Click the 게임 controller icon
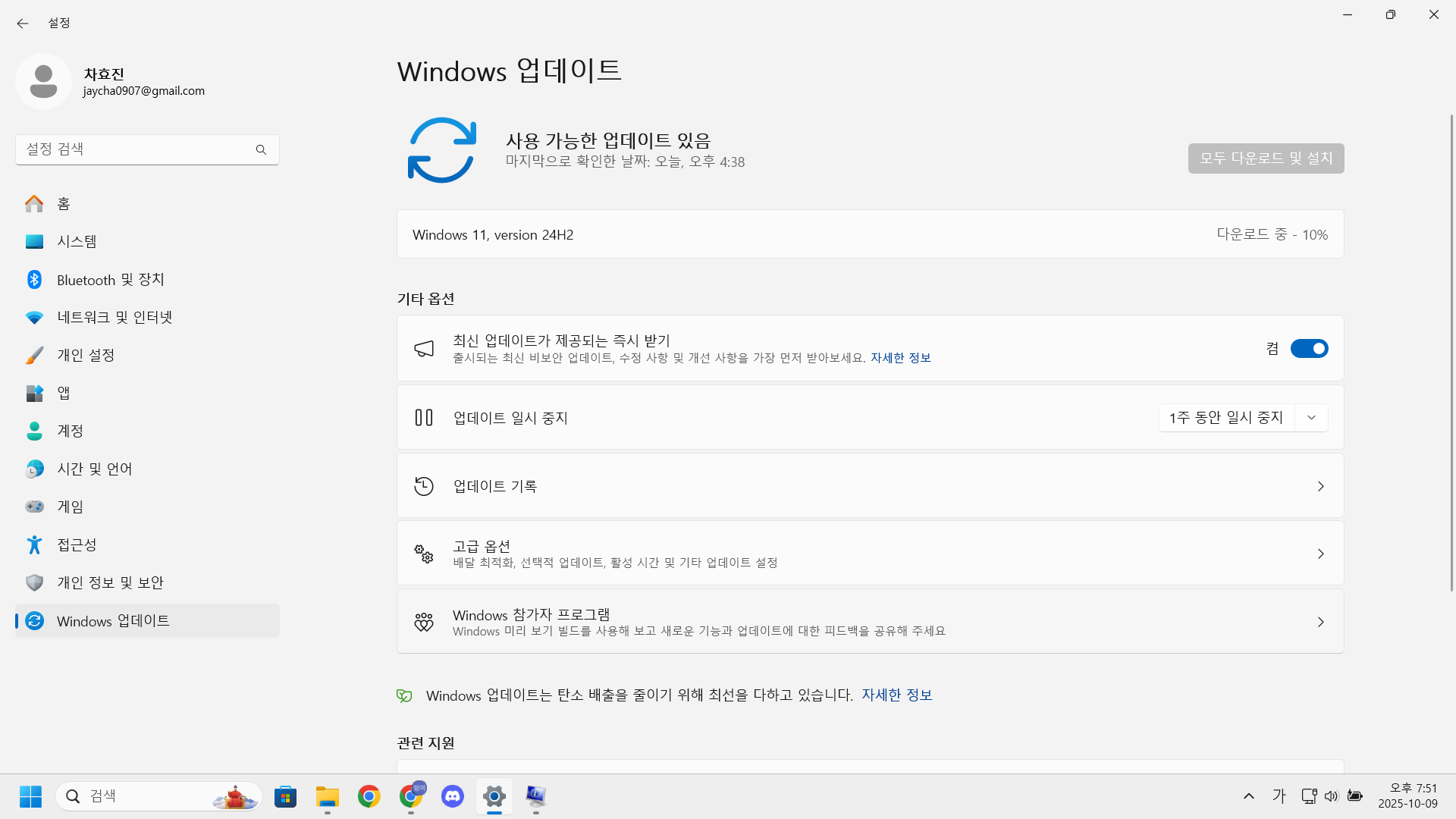Image resolution: width=1456 pixels, height=819 pixels. 34,507
